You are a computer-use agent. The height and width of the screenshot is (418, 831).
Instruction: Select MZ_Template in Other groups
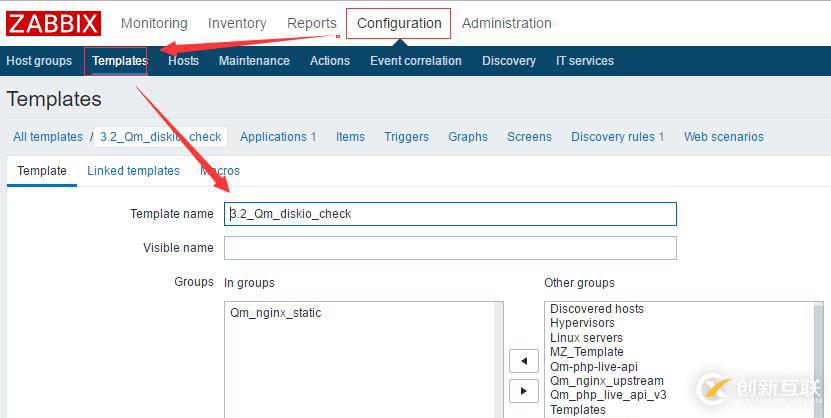(587, 352)
